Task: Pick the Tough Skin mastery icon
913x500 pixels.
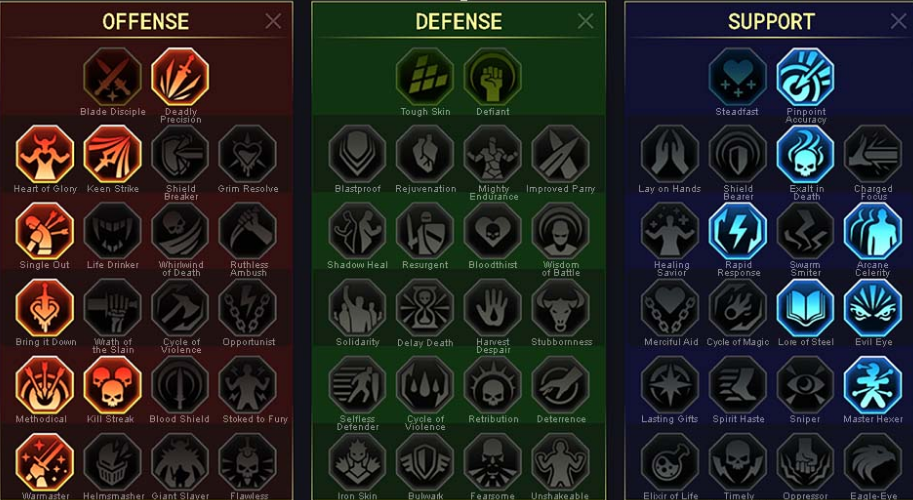Action: point(425,77)
